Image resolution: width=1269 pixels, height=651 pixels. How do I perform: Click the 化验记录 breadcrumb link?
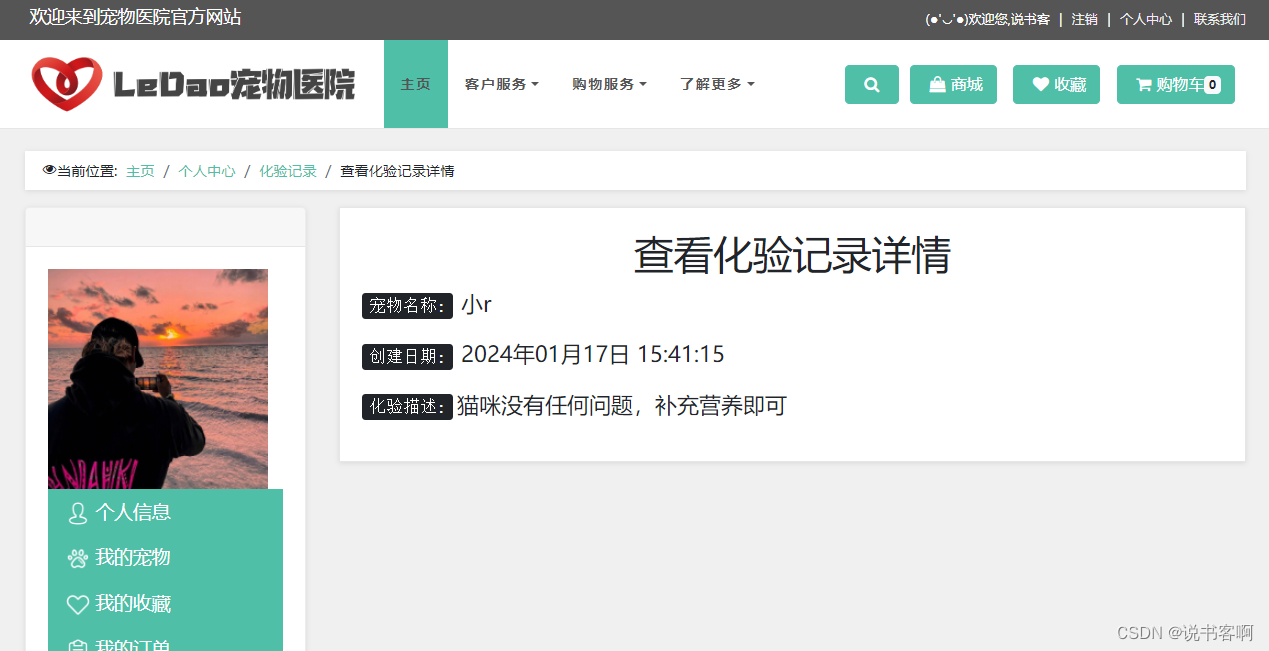288,170
